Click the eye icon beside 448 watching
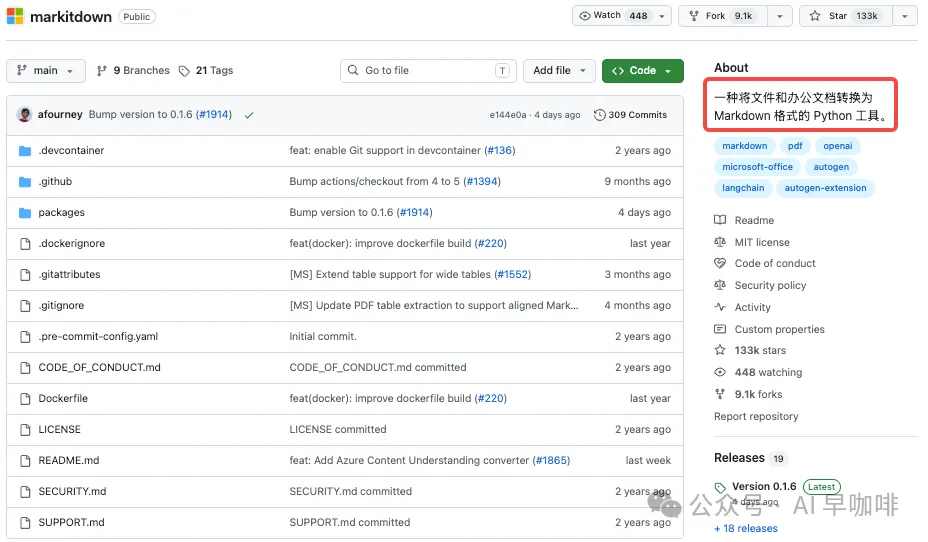 click(720, 372)
